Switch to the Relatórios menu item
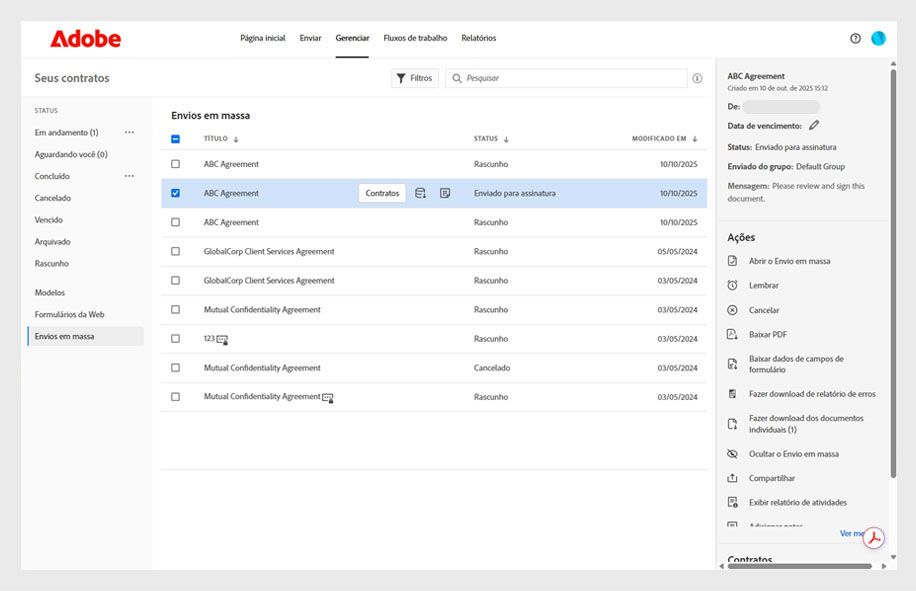The image size is (916, 591). [480, 38]
